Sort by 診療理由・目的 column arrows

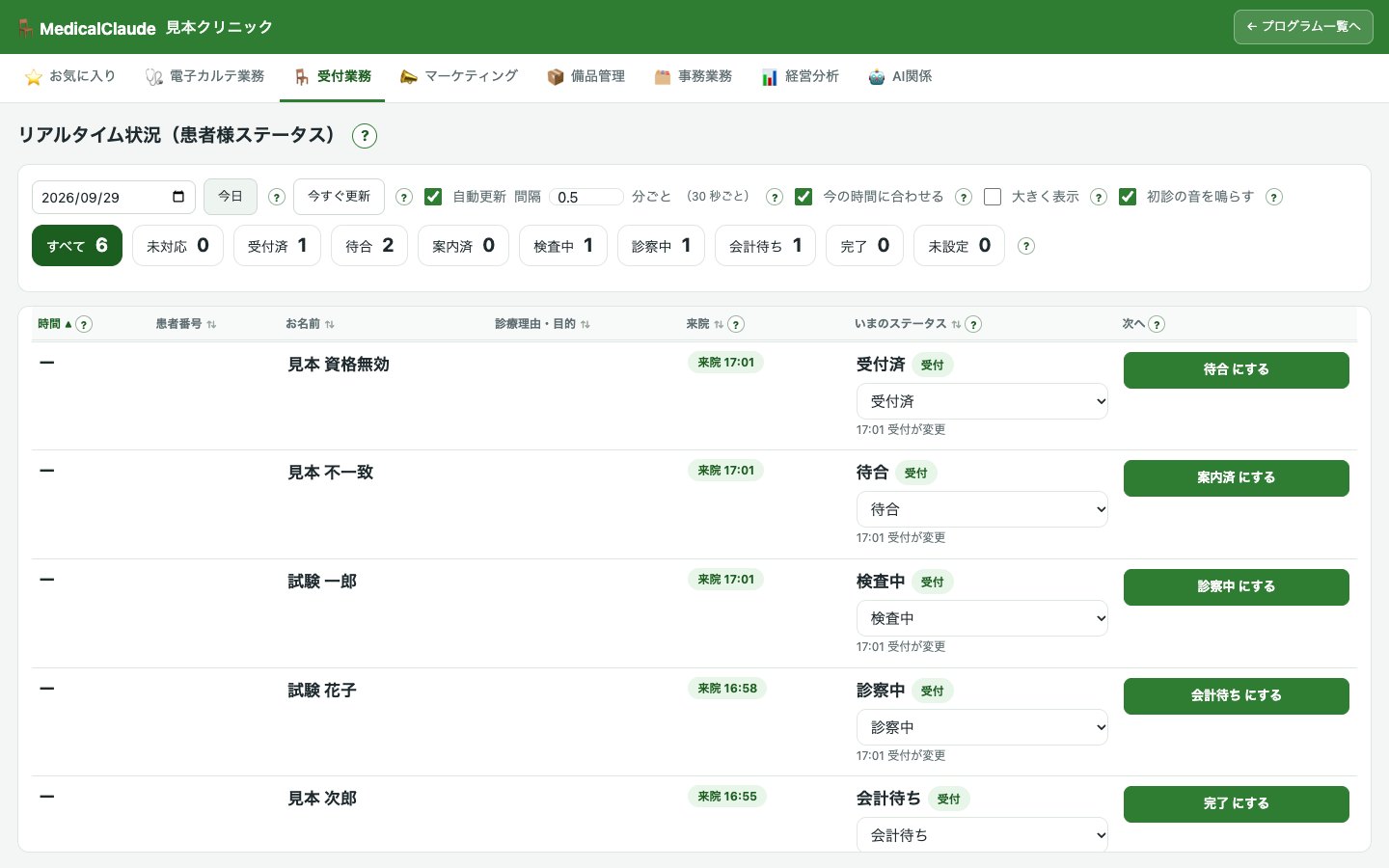pos(586,325)
